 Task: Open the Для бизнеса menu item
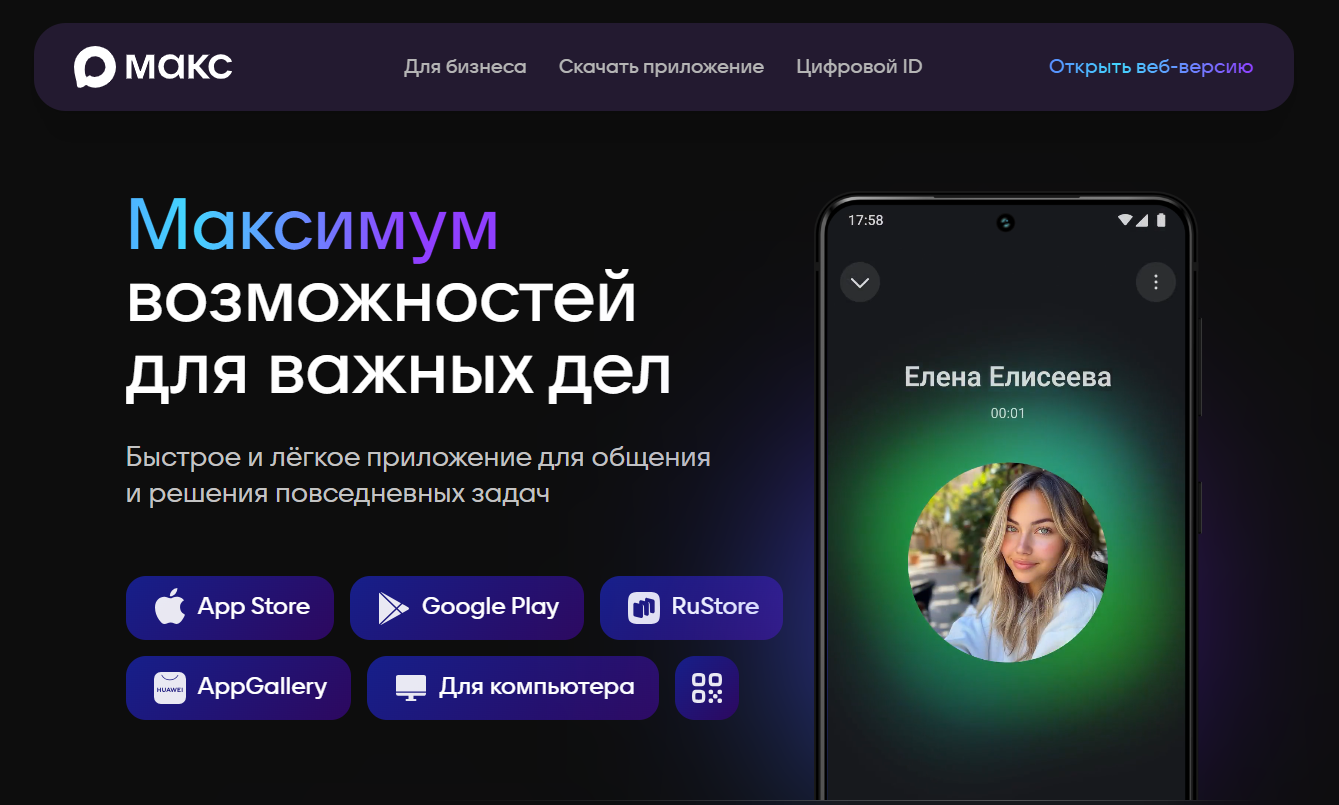pos(465,67)
